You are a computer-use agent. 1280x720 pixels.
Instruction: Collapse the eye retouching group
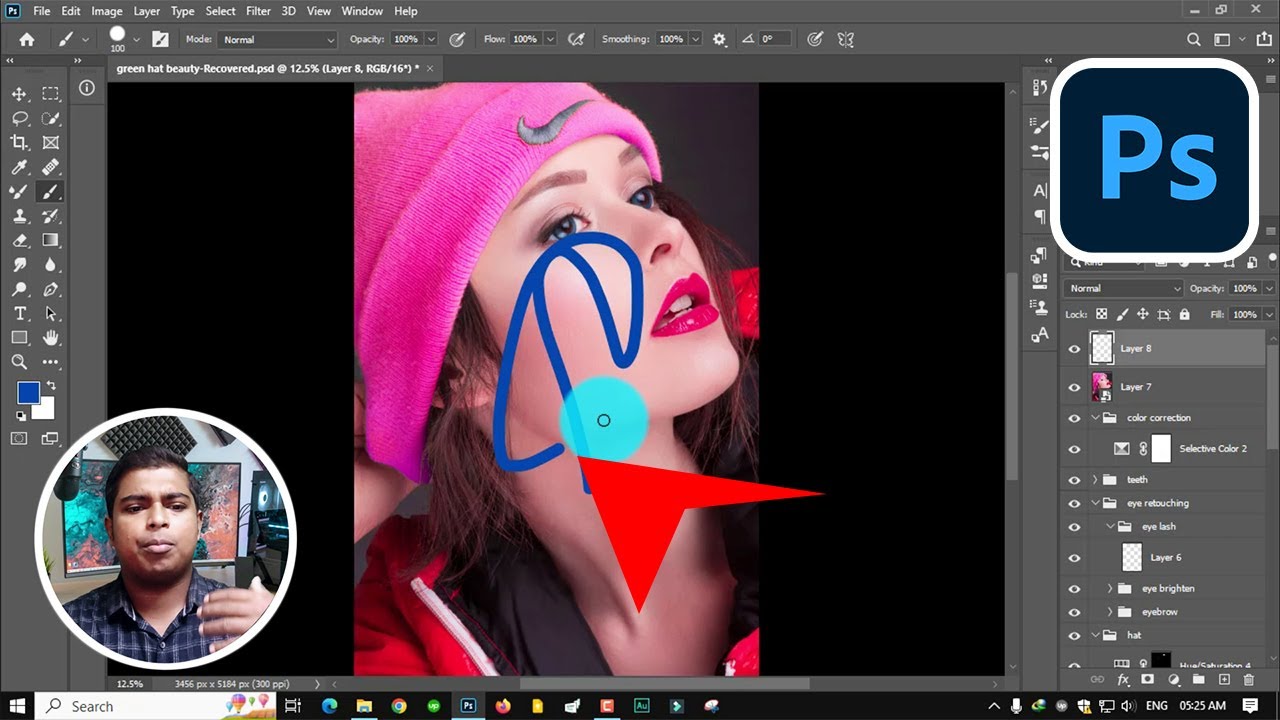[x=1095, y=503]
